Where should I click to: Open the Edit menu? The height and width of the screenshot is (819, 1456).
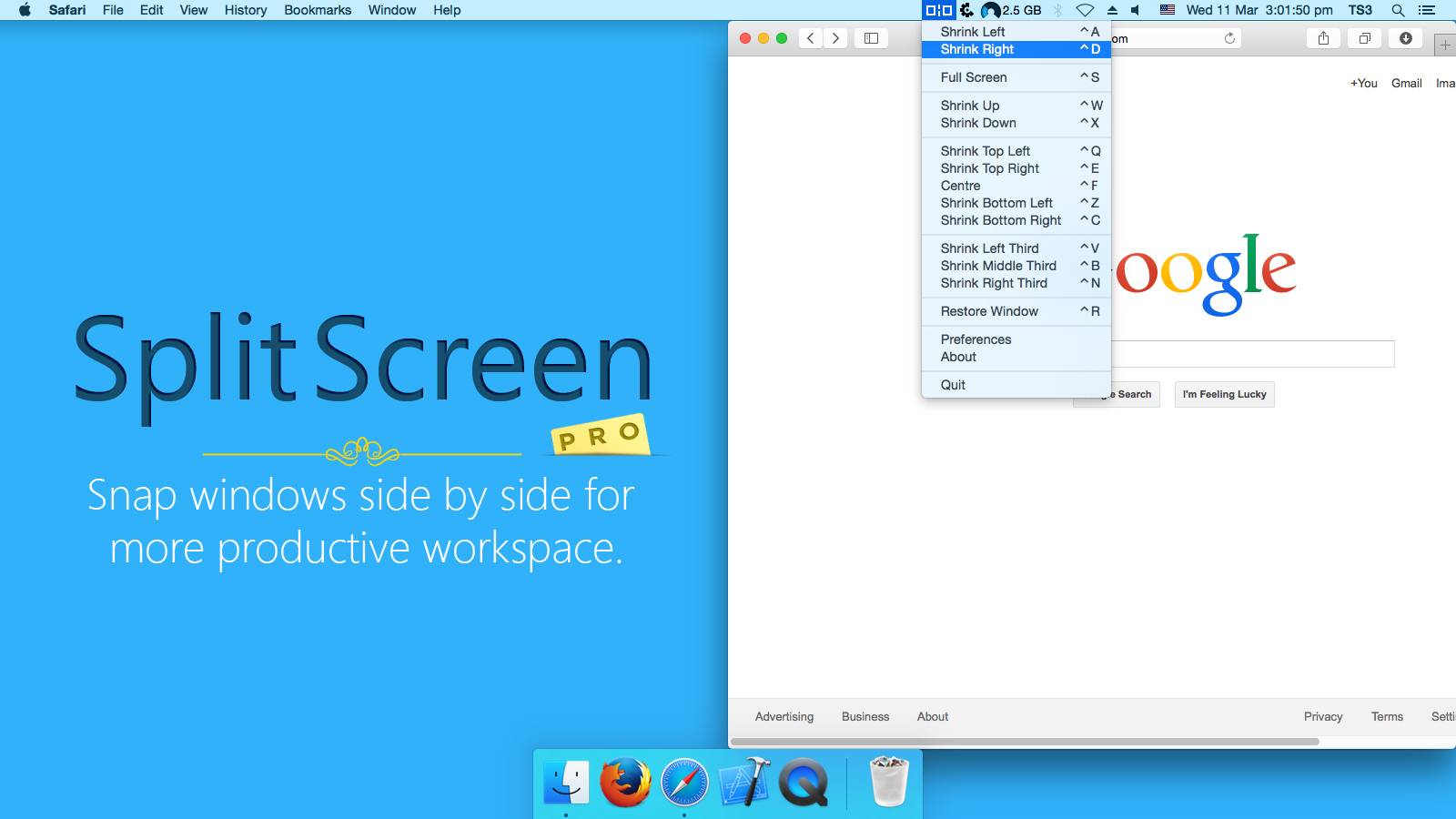pos(152,10)
